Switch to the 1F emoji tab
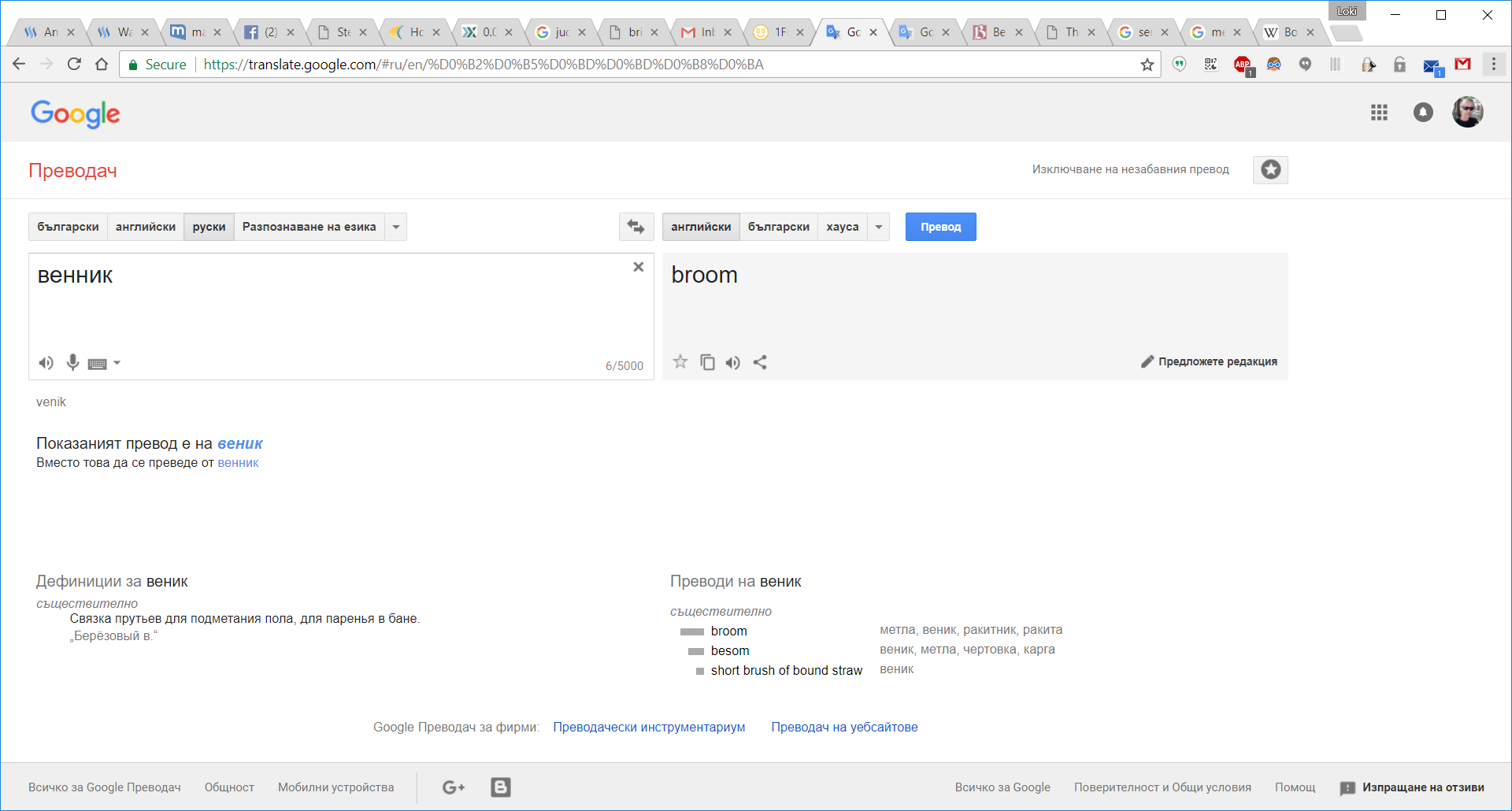This screenshot has height=811, width=1512. [779, 32]
